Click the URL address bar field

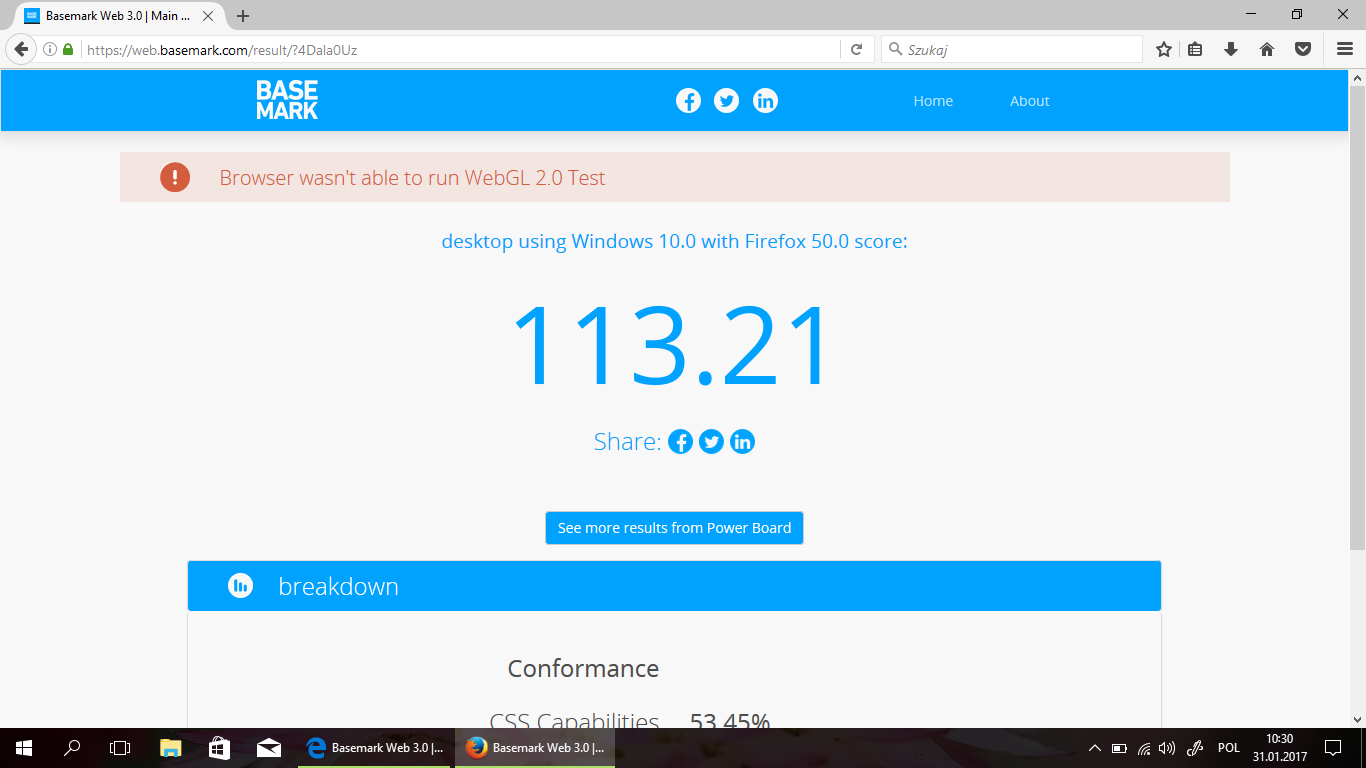(x=460, y=49)
